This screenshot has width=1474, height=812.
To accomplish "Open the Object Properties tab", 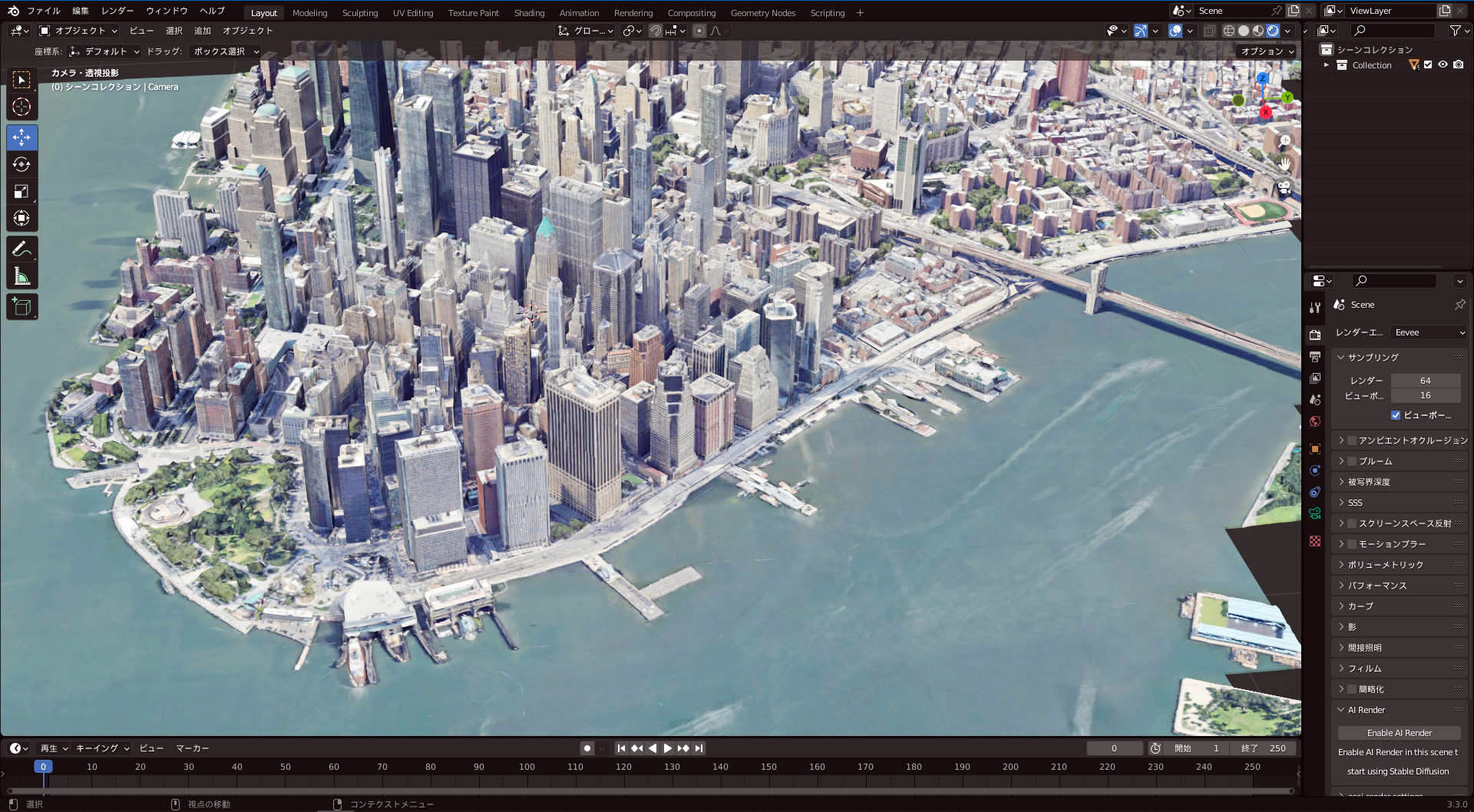I will 1315,449.
